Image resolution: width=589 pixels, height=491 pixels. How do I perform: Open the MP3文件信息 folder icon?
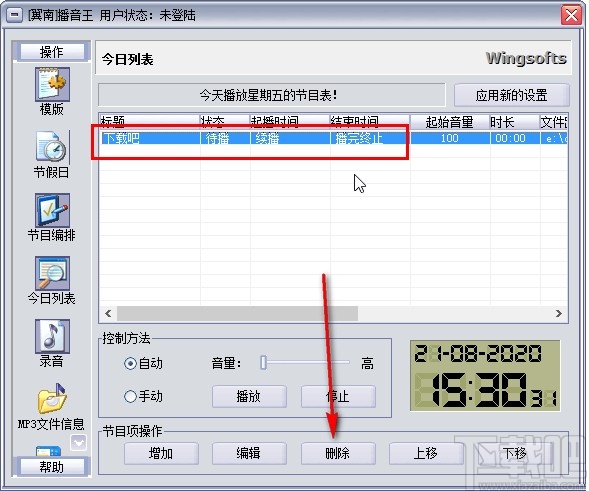point(52,399)
